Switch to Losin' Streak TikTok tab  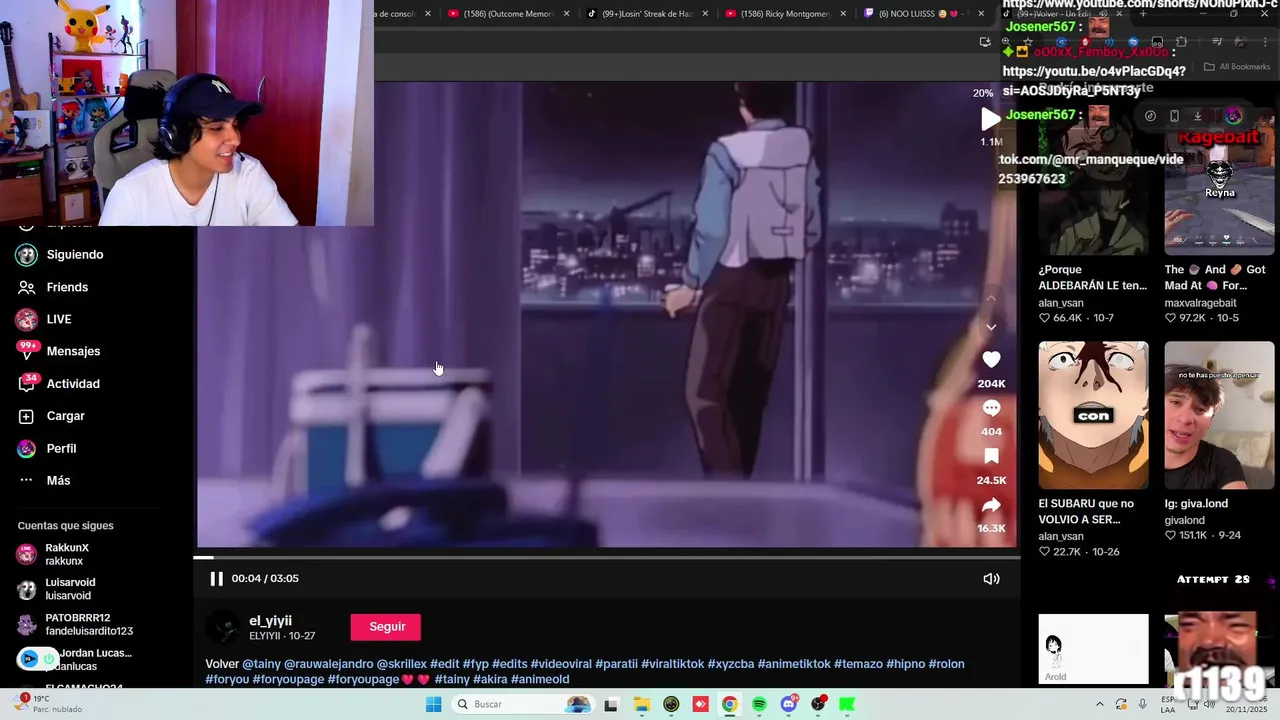pos(647,14)
